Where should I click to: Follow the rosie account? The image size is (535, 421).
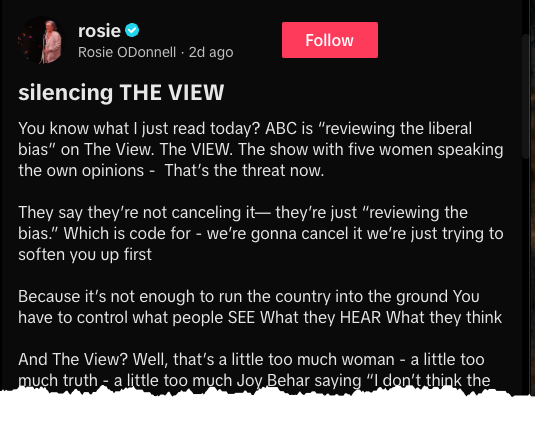coord(330,40)
